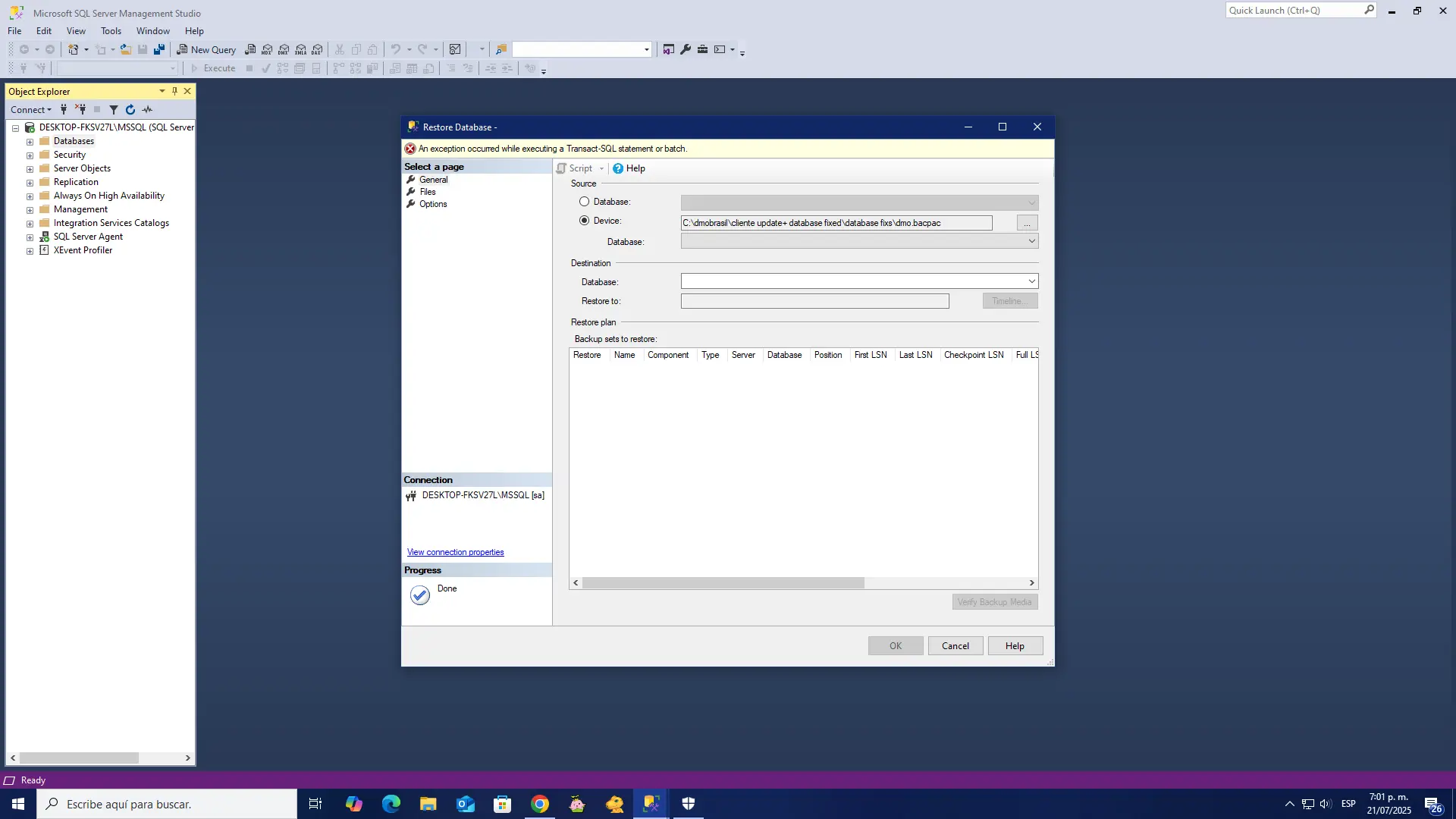1456x819 pixels.
Task: Open the Connect dropdown in Object Explorer
Action: coord(31,110)
